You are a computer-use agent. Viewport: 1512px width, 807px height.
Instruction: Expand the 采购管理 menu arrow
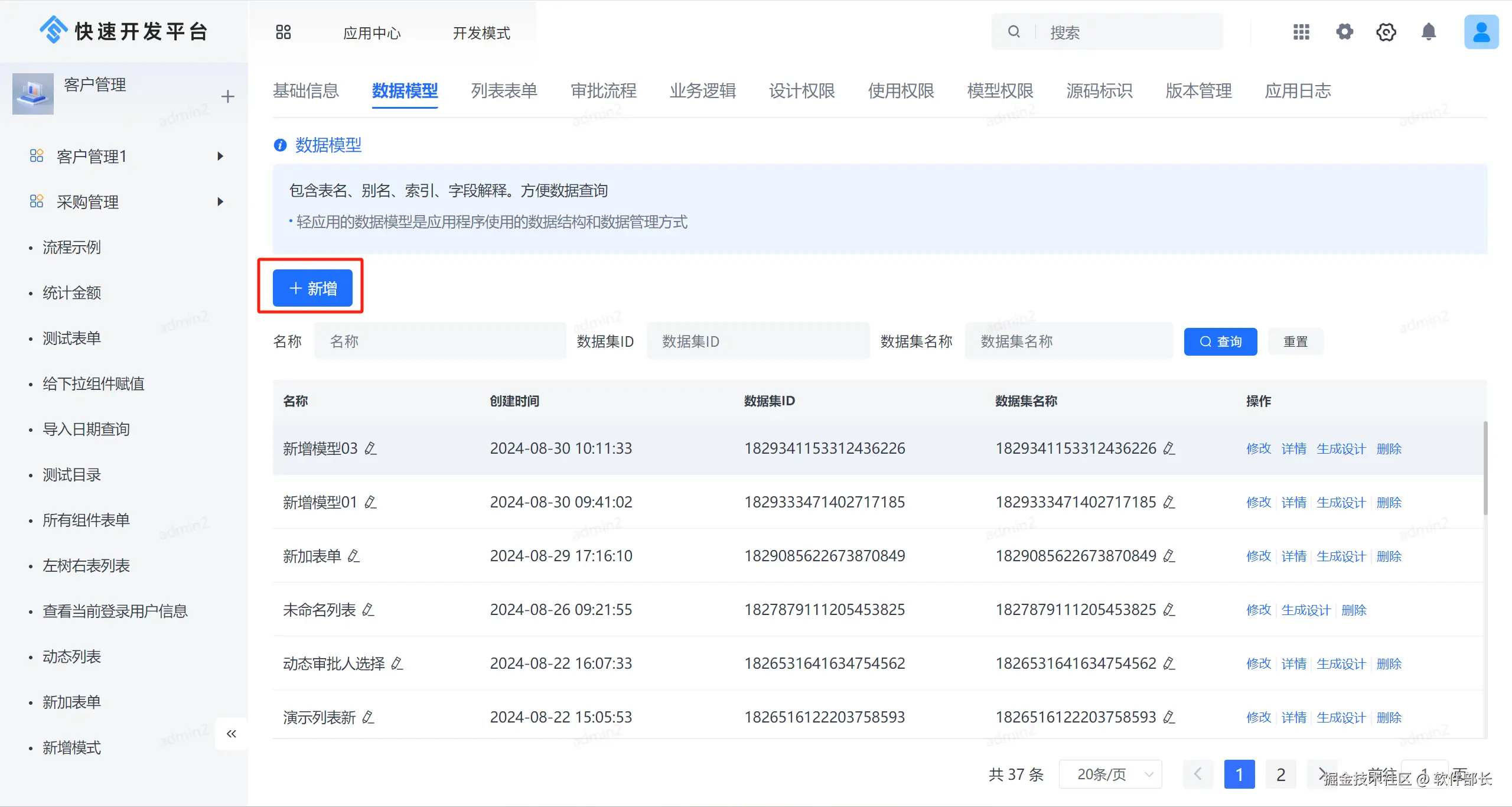[x=220, y=201]
